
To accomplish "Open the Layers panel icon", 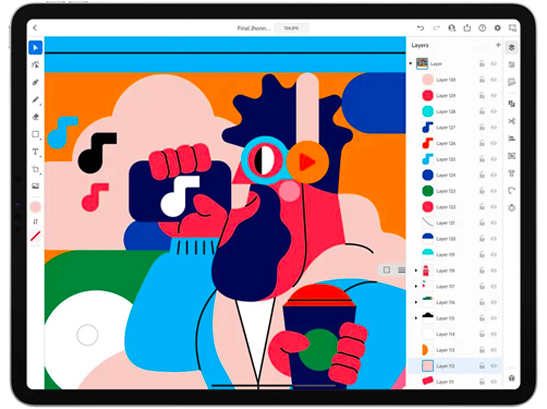I will click(511, 47).
